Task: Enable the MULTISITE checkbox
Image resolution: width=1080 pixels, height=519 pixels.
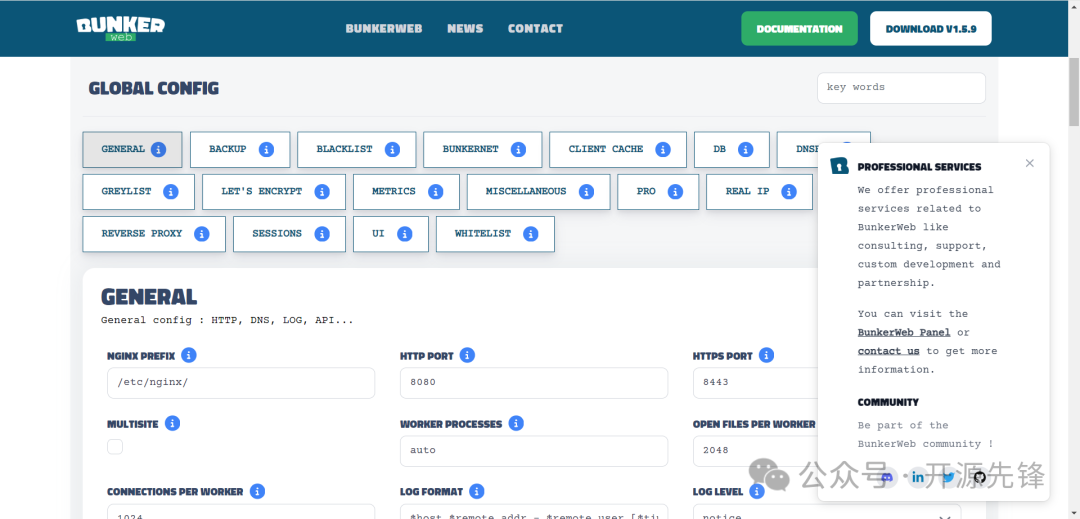Action: (x=115, y=447)
